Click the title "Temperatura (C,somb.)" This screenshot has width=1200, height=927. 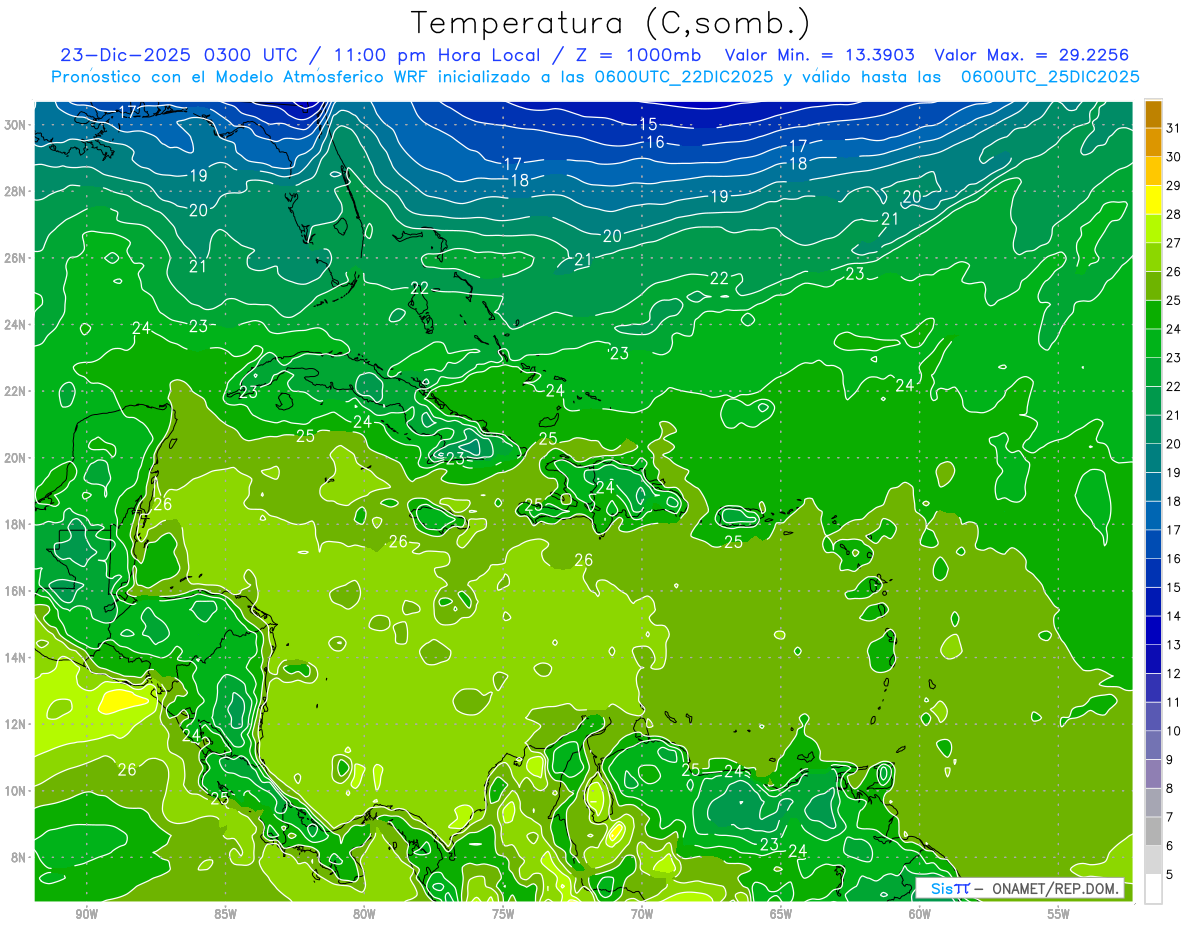(611, 23)
